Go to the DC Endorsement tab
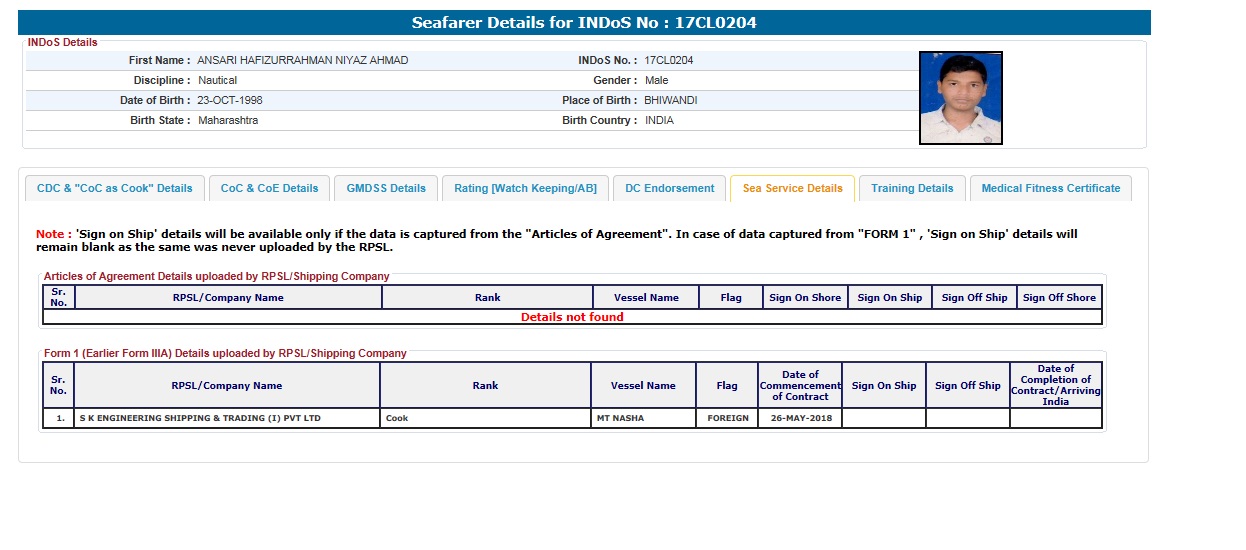Viewport: 1246px width, 550px height. tap(669, 188)
